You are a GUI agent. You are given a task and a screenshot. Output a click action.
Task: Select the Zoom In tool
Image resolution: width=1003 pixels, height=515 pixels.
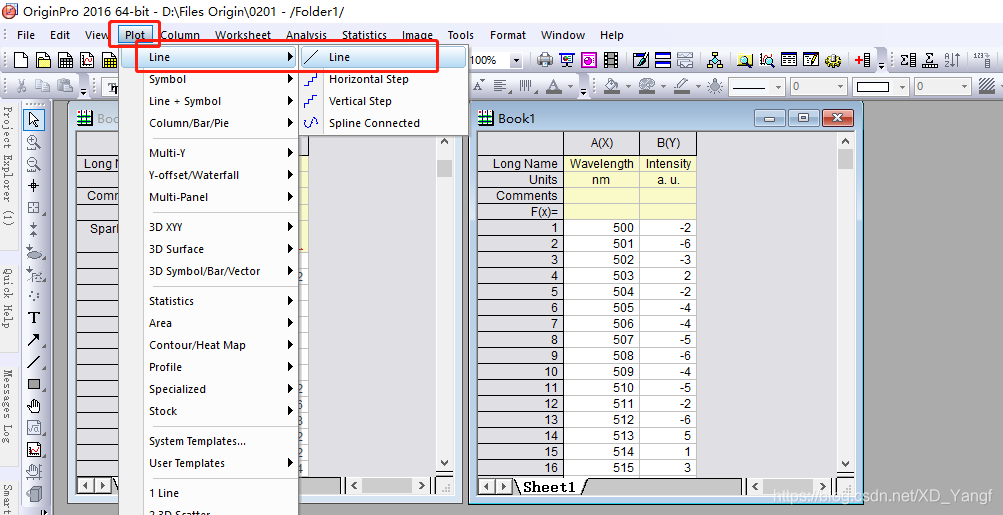35,142
